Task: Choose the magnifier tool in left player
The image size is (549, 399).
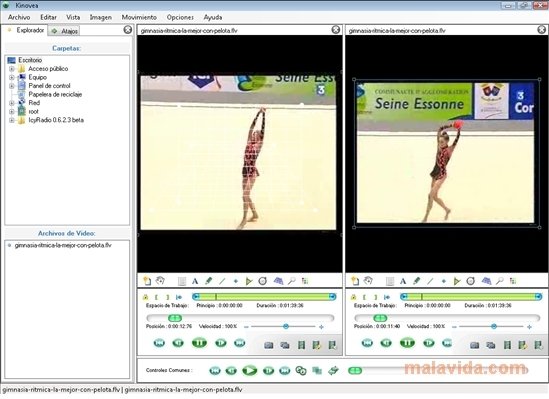Action: click(x=292, y=281)
